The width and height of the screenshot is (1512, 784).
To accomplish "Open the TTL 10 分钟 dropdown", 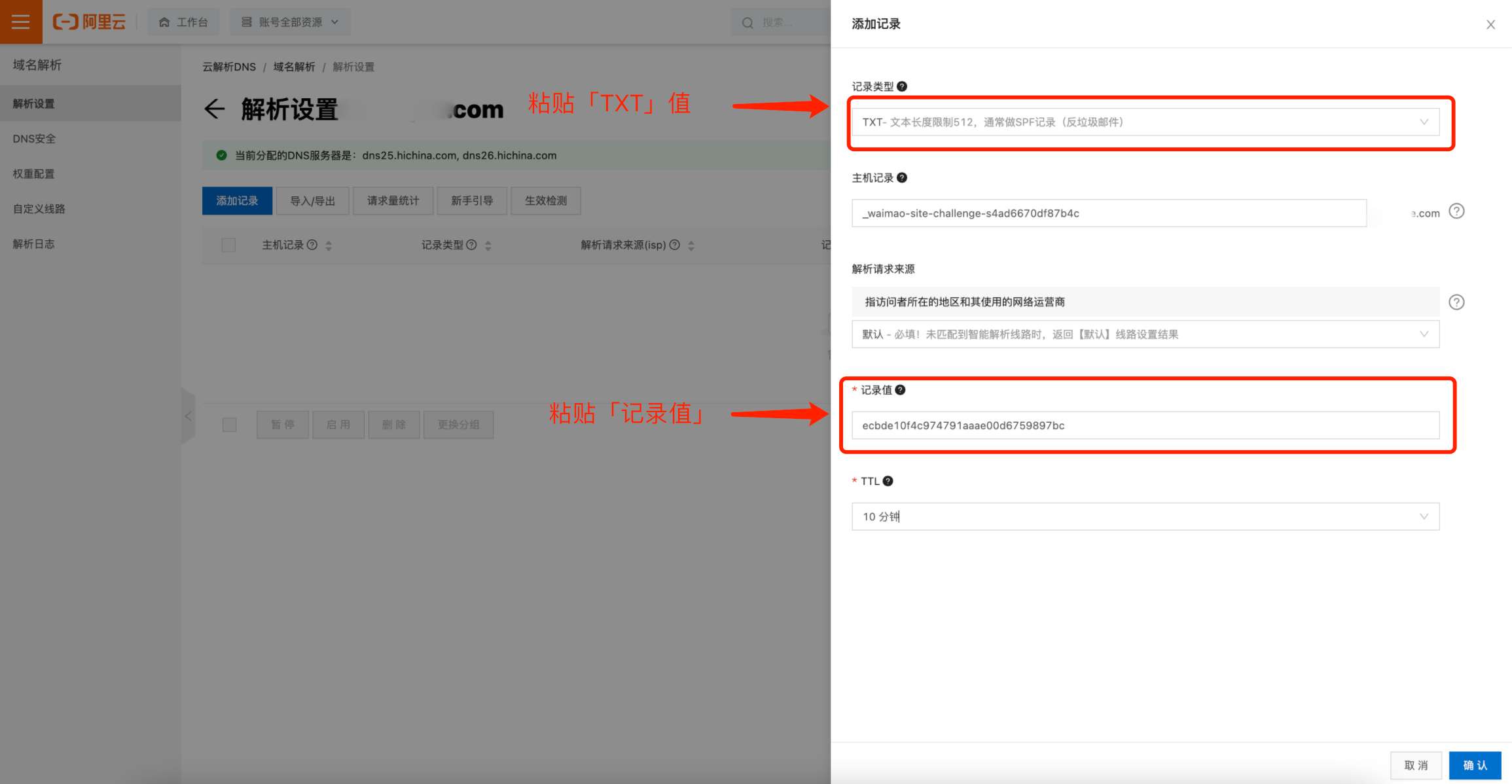I will (x=1145, y=517).
